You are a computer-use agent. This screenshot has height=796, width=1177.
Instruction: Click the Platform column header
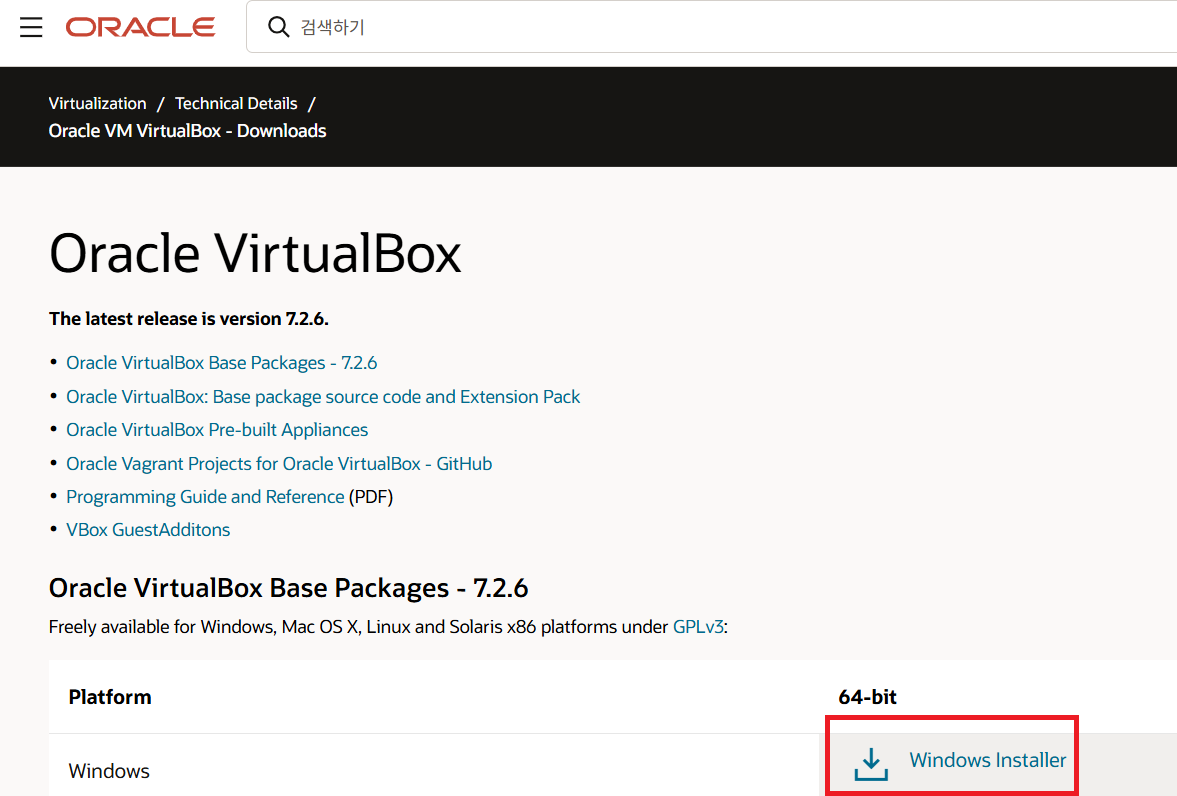click(x=110, y=697)
